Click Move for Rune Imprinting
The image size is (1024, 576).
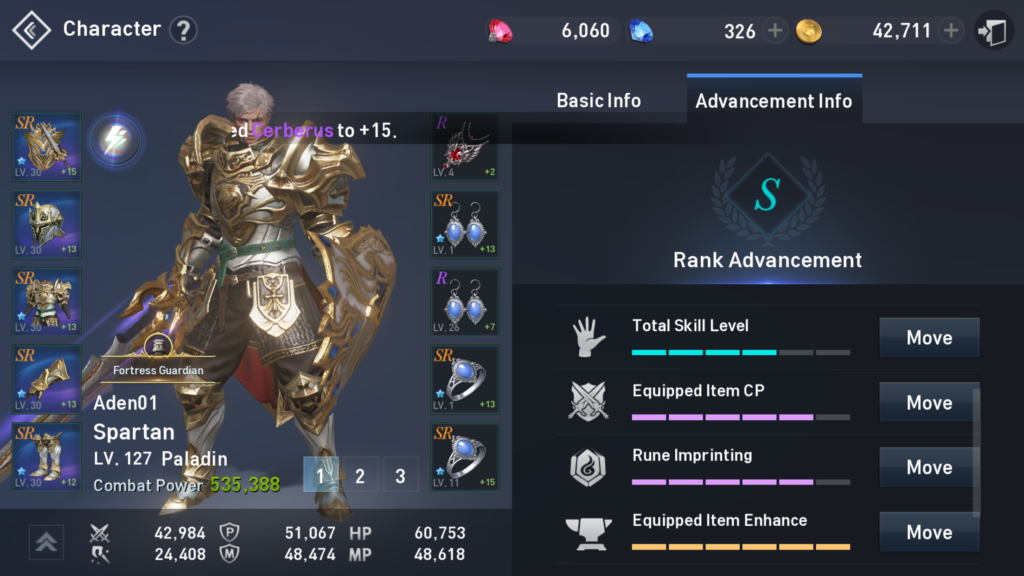(929, 467)
